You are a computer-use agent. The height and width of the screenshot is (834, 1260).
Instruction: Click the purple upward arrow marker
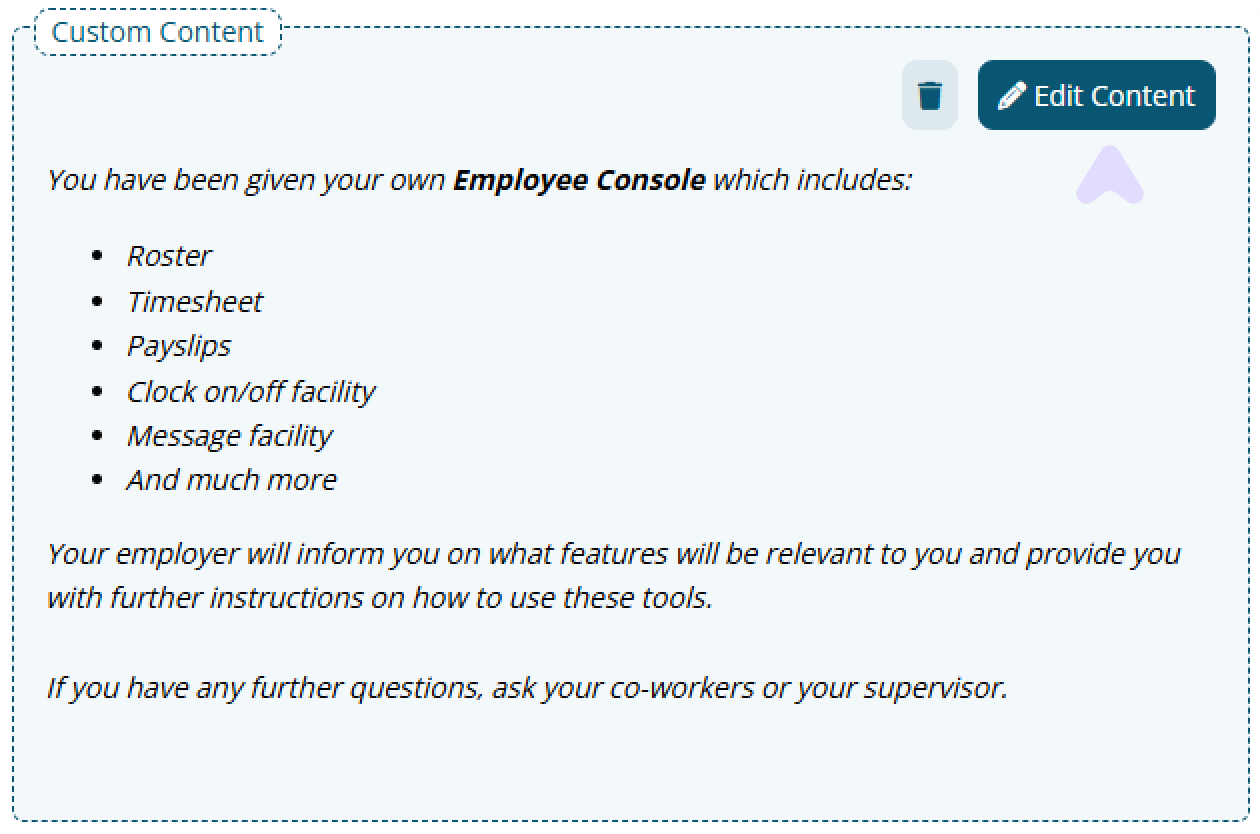[x=1110, y=176]
